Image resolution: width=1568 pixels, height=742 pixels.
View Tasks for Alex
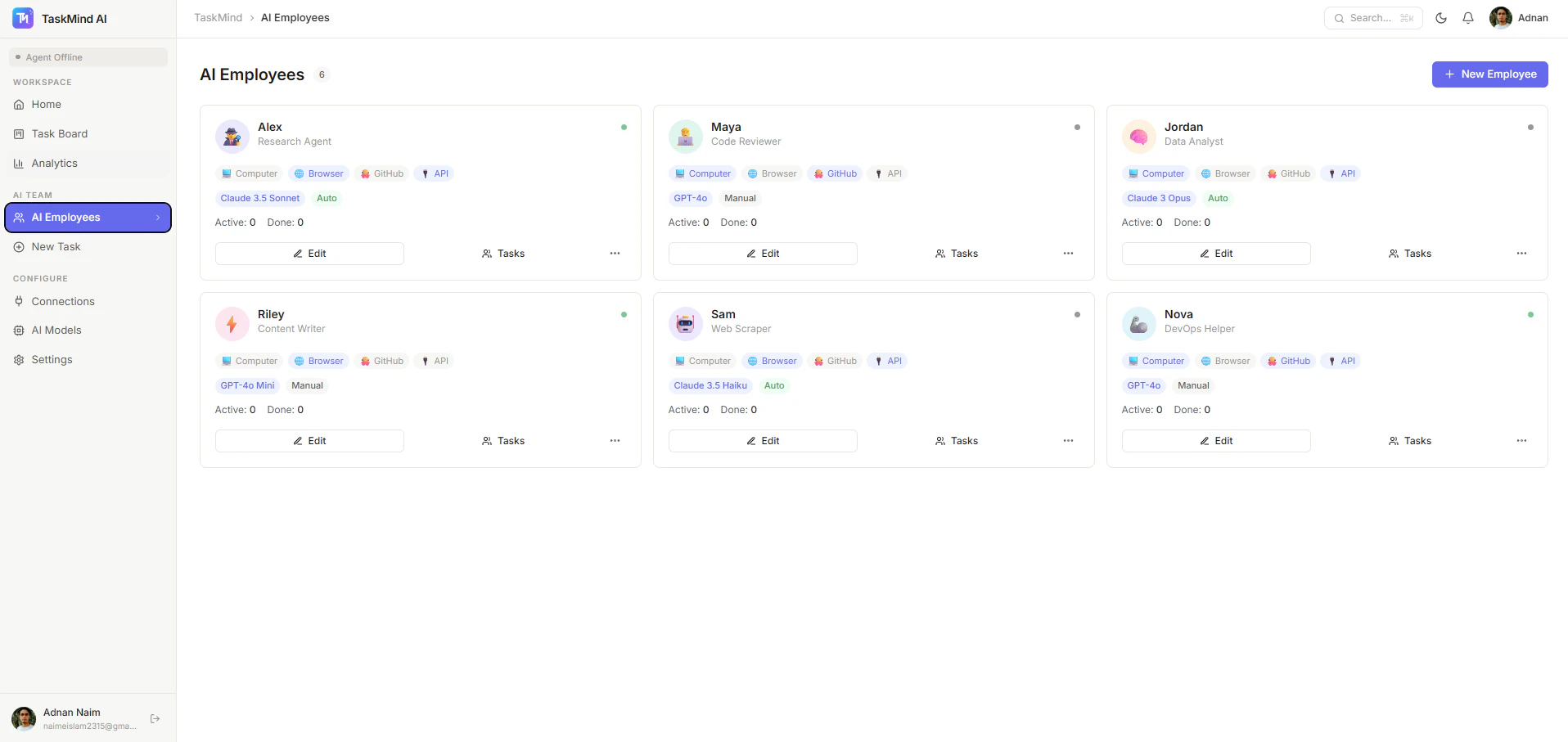click(503, 254)
